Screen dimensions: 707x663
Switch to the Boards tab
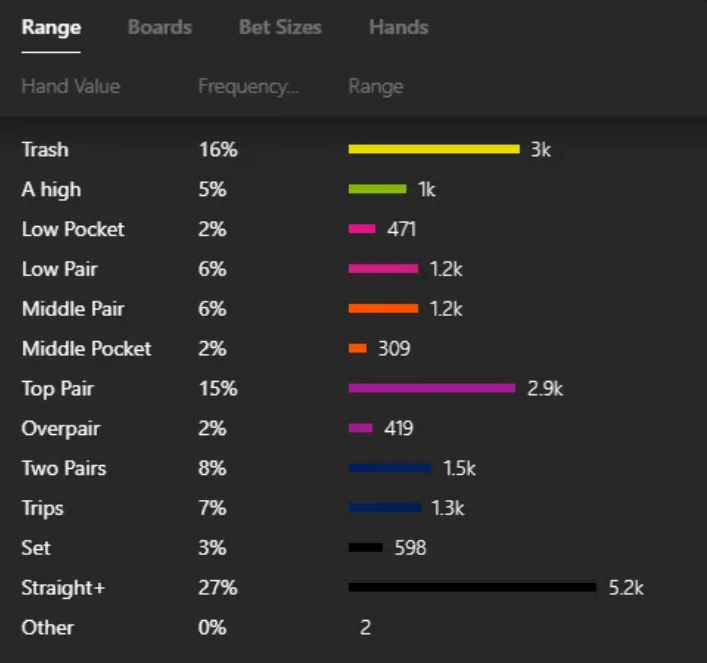159,27
